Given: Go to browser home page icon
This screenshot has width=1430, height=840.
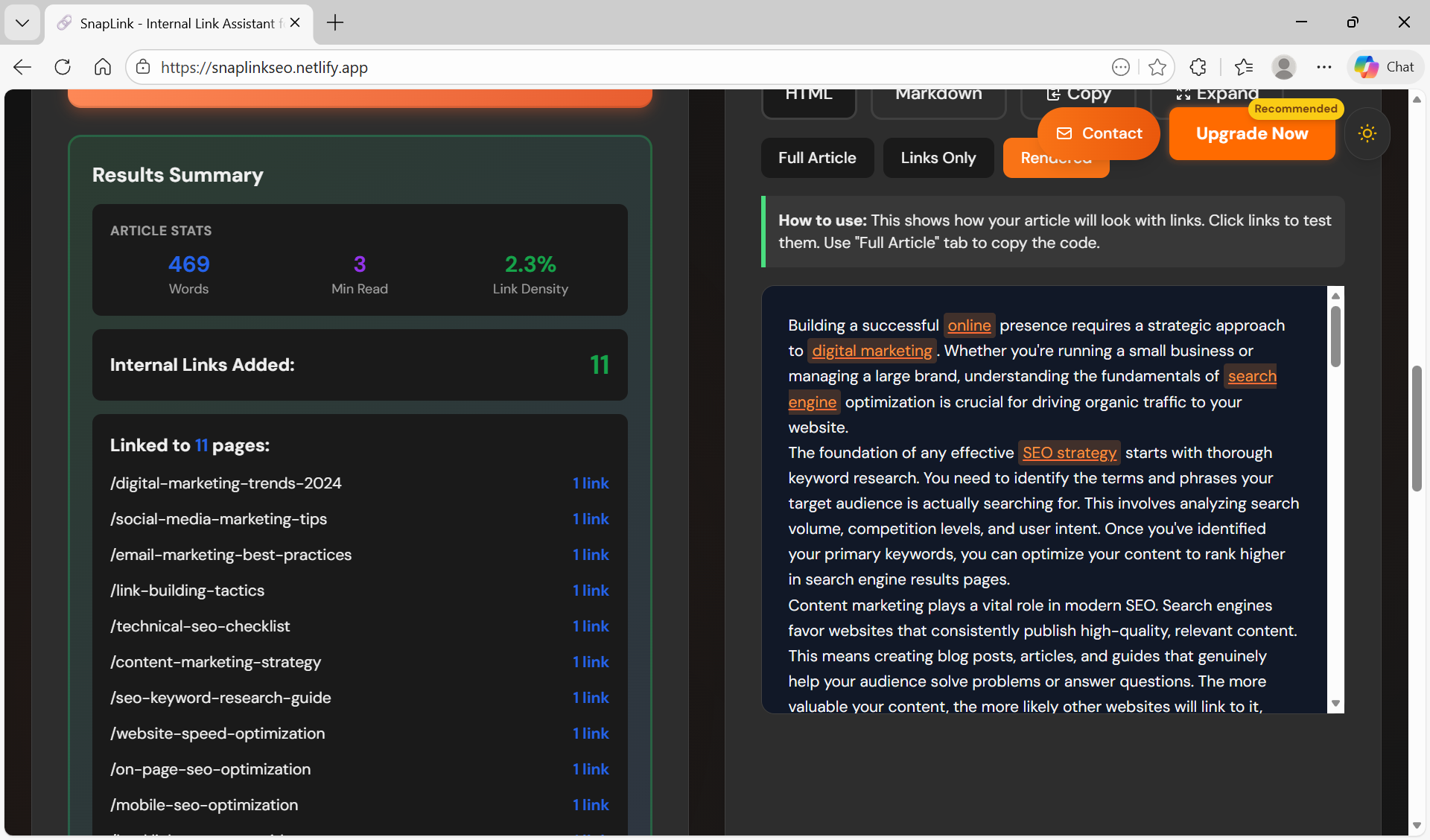Looking at the screenshot, I should (x=103, y=67).
